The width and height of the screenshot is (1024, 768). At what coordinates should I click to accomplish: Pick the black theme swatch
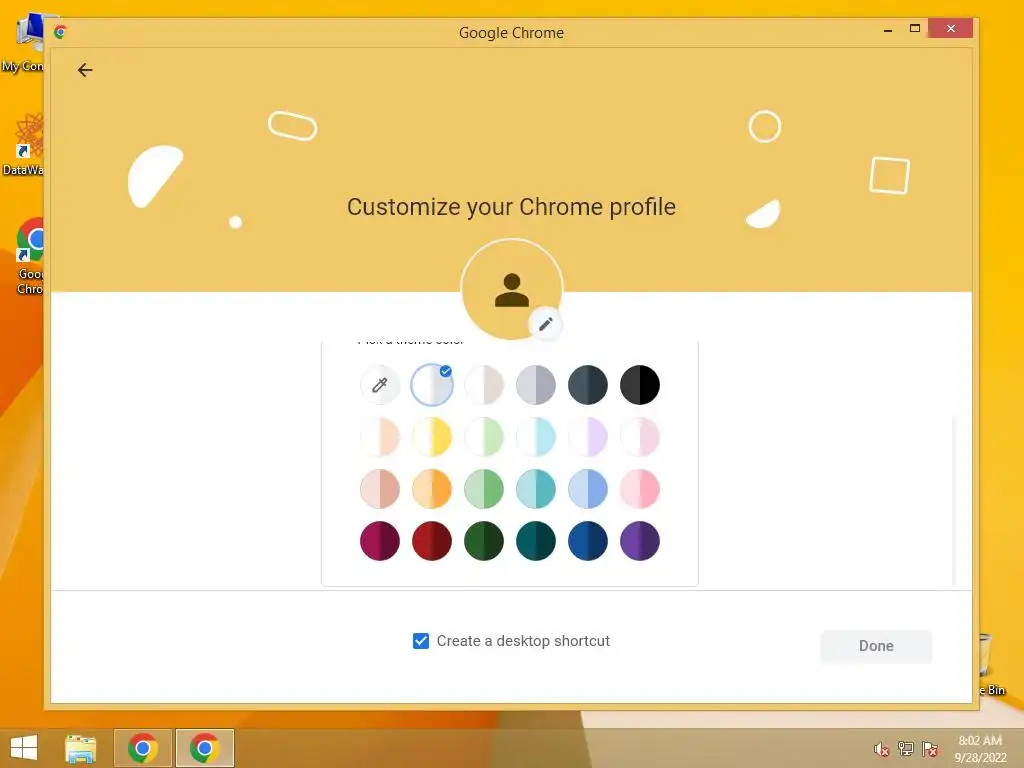(640, 385)
